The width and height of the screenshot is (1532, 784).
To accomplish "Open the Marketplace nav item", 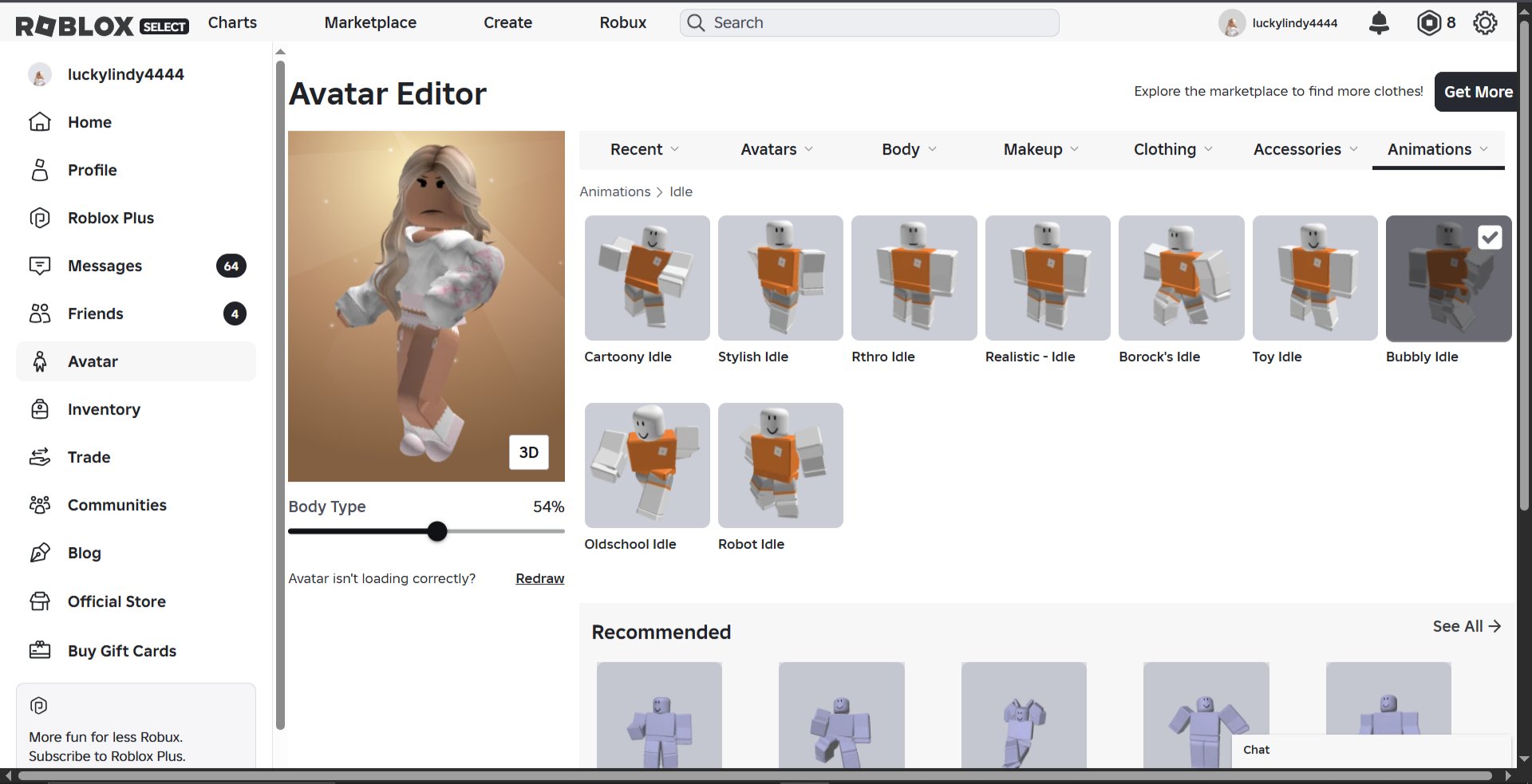I will tap(370, 22).
